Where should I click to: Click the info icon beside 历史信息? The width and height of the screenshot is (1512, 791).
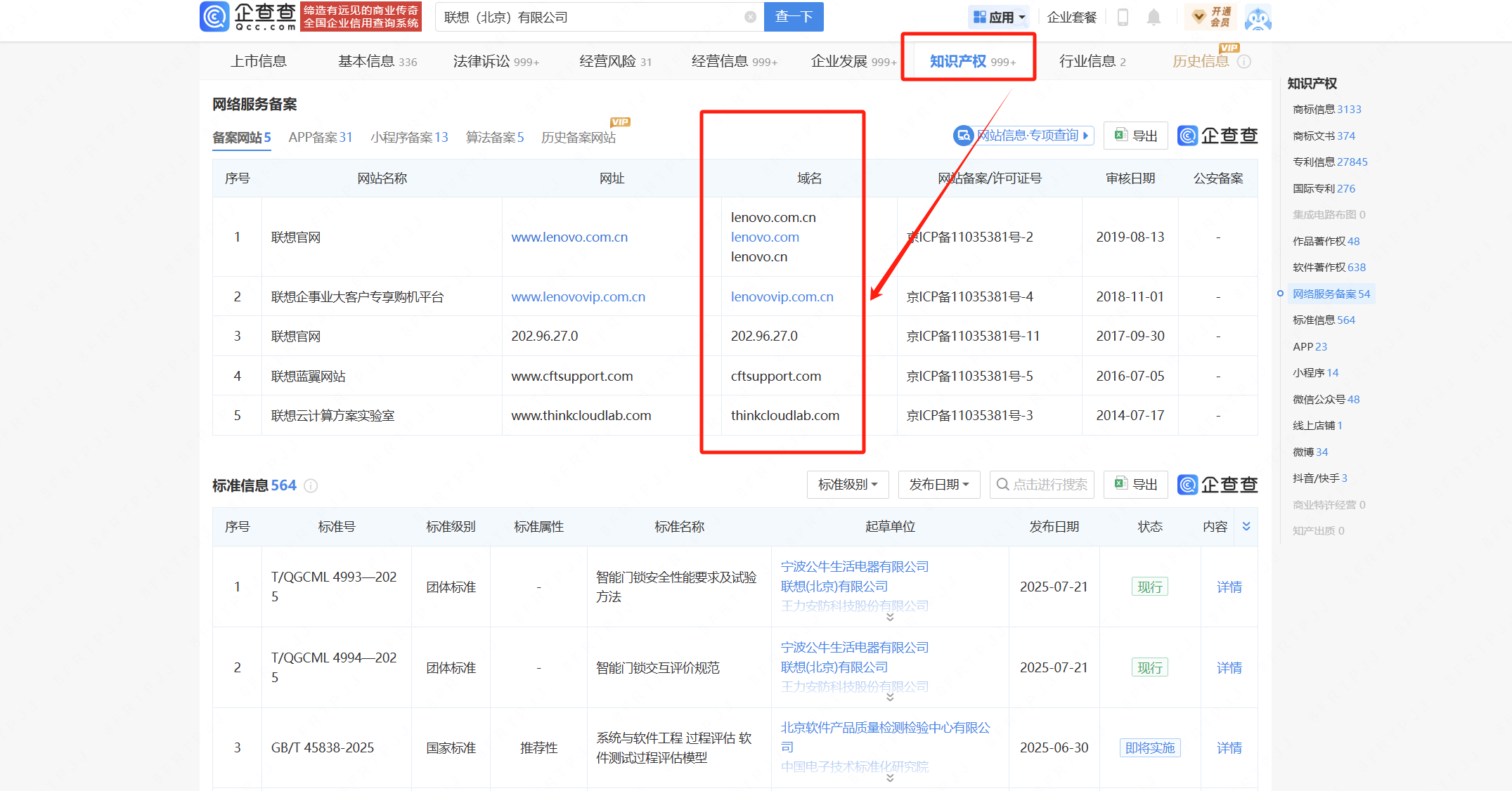[1243, 62]
